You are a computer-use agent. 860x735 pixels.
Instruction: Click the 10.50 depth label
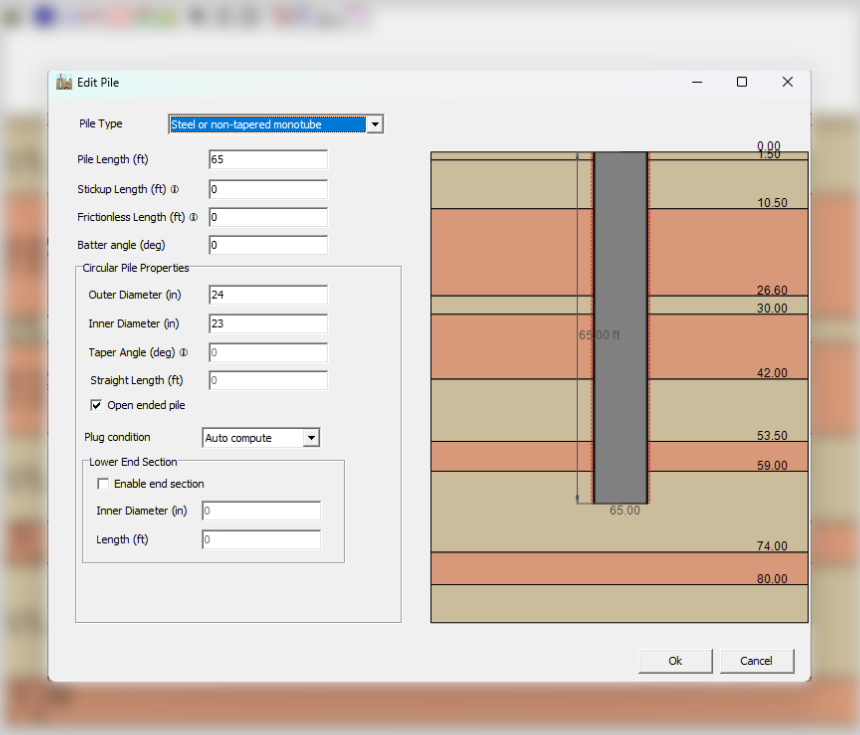click(x=772, y=203)
